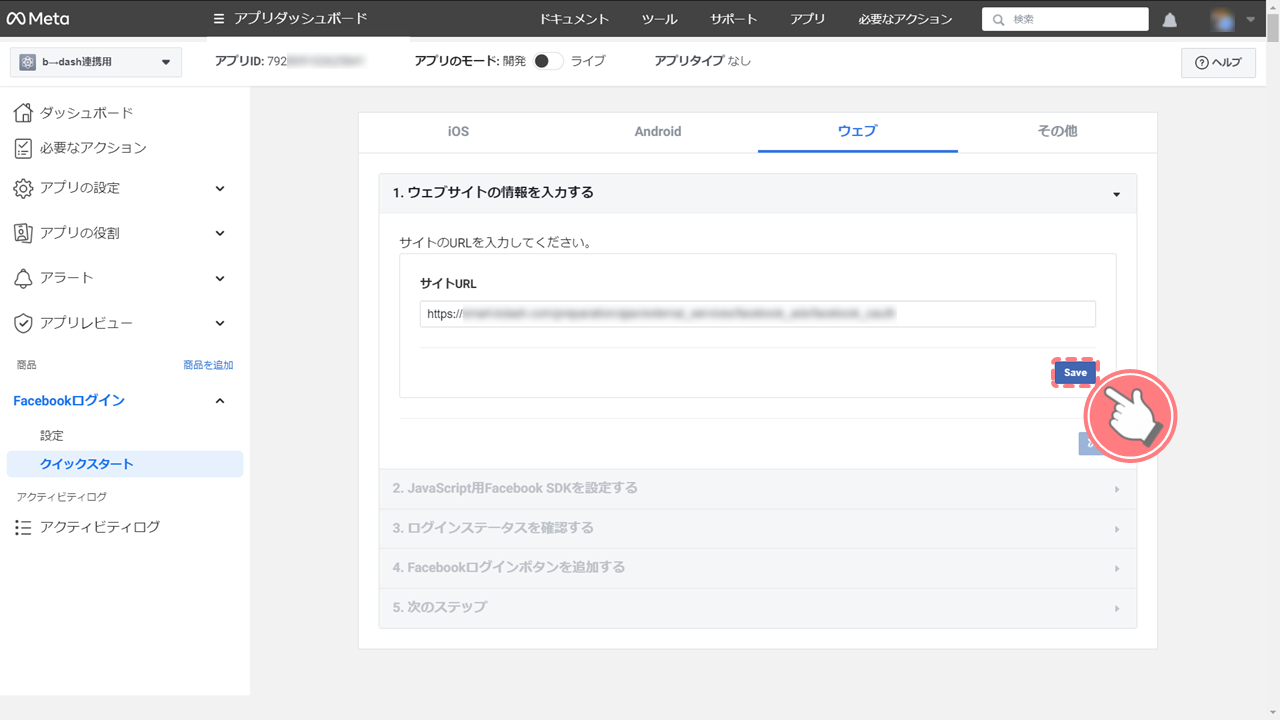The width and height of the screenshot is (1280, 720).
Task: Click the search magnifier icon
Action: tap(997, 19)
